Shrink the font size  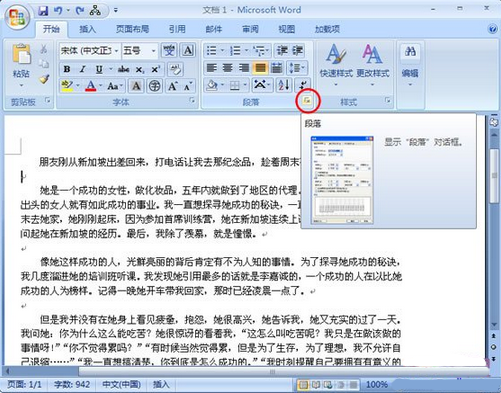pyautogui.click(x=188, y=86)
